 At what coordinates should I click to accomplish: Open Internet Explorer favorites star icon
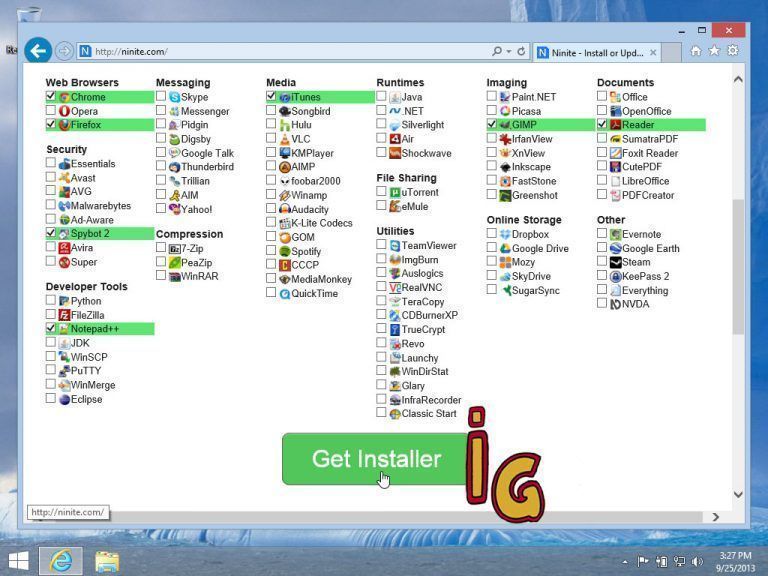pyautogui.click(x=714, y=50)
